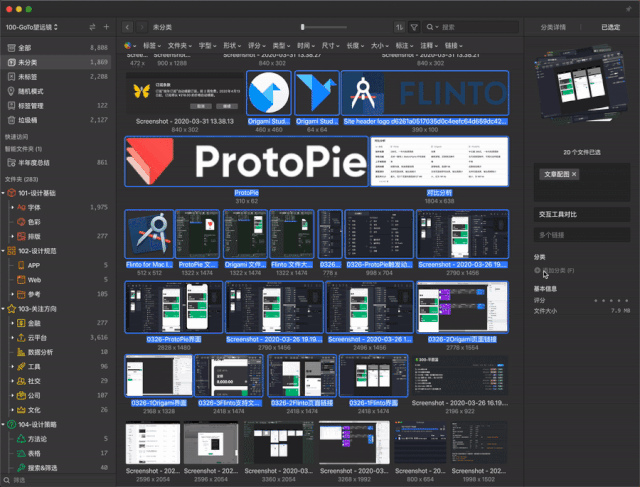Click the 表格 folder icon
This screenshot has width=640, height=487.
tap(21, 454)
